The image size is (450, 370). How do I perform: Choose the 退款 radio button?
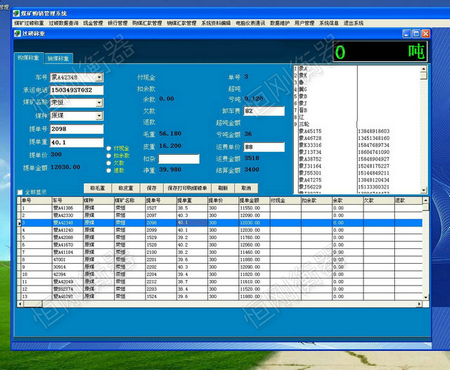tap(109, 170)
